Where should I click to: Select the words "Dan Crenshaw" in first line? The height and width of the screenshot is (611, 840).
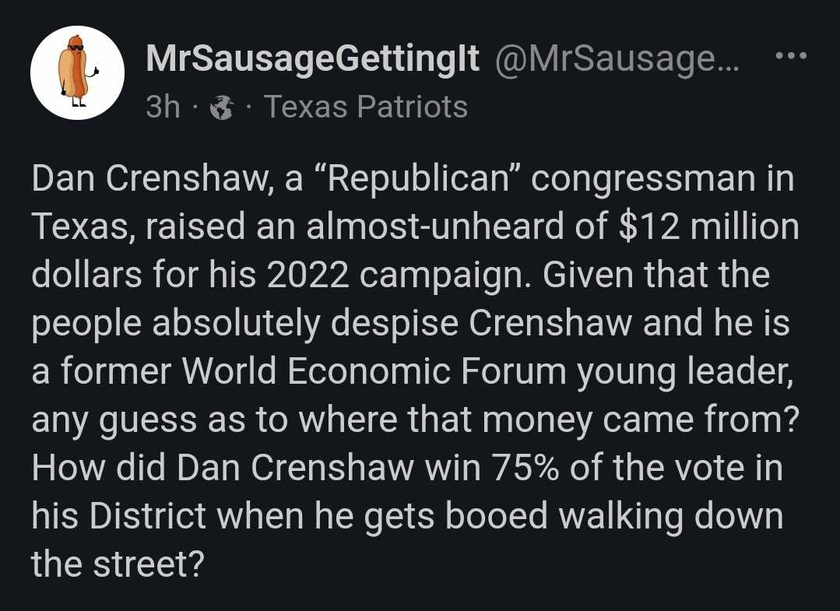(x=147, y=178)
